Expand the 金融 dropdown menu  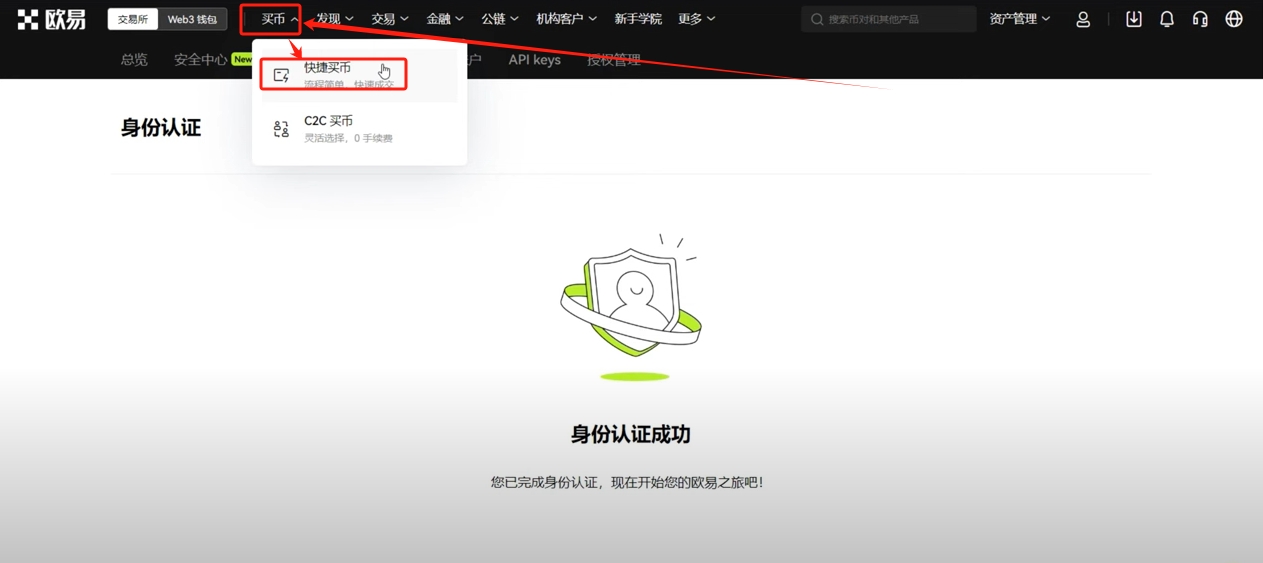point(444,19)
